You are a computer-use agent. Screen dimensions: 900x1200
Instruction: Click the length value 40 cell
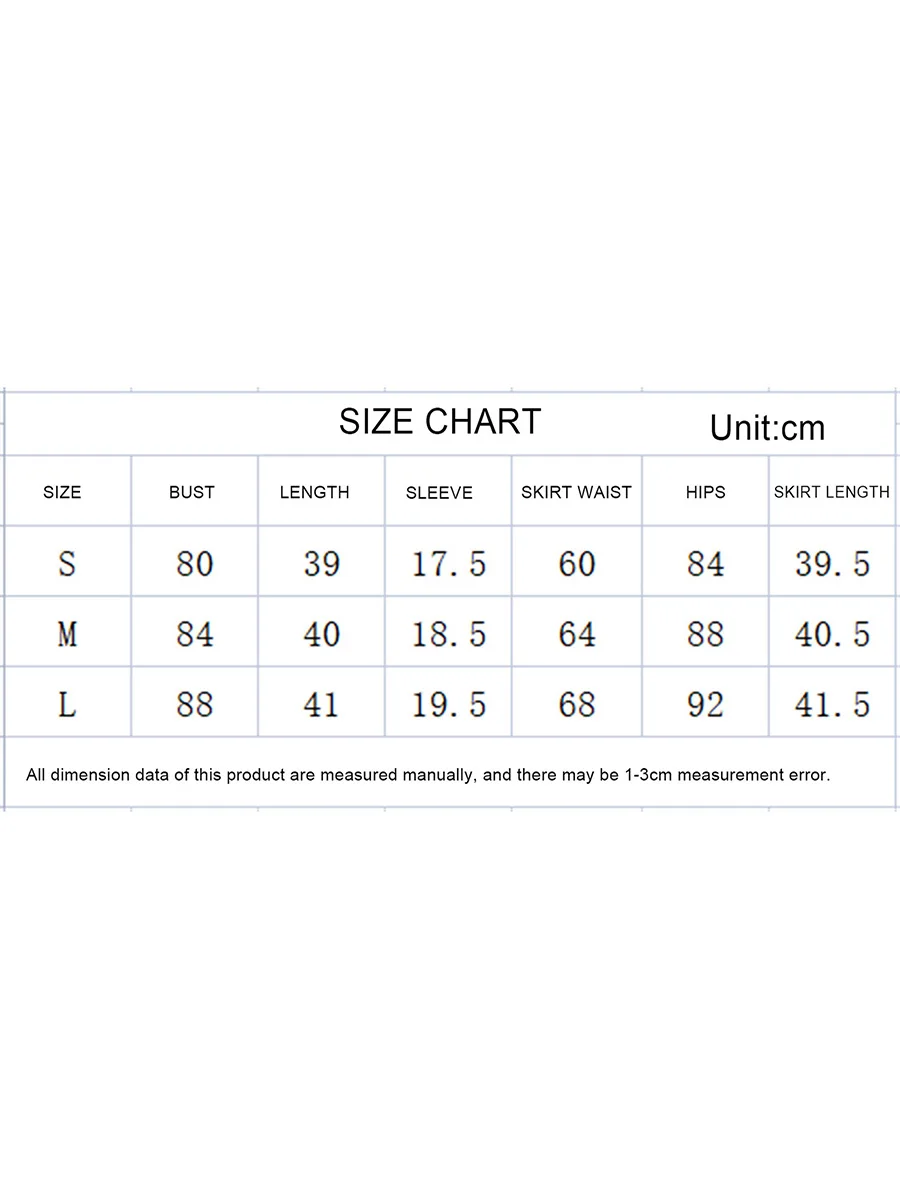click(x=321, y=634)
